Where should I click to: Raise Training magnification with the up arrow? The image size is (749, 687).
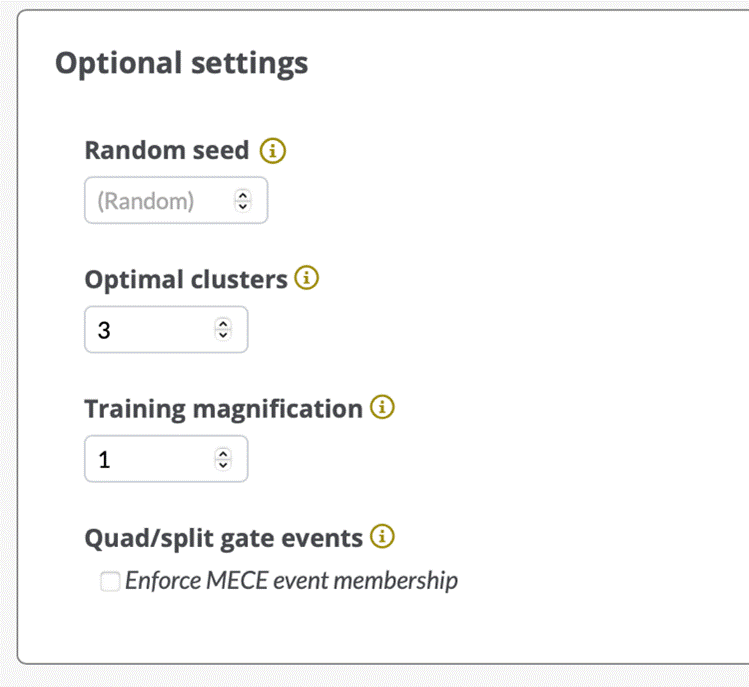click(x=223, y=453)
